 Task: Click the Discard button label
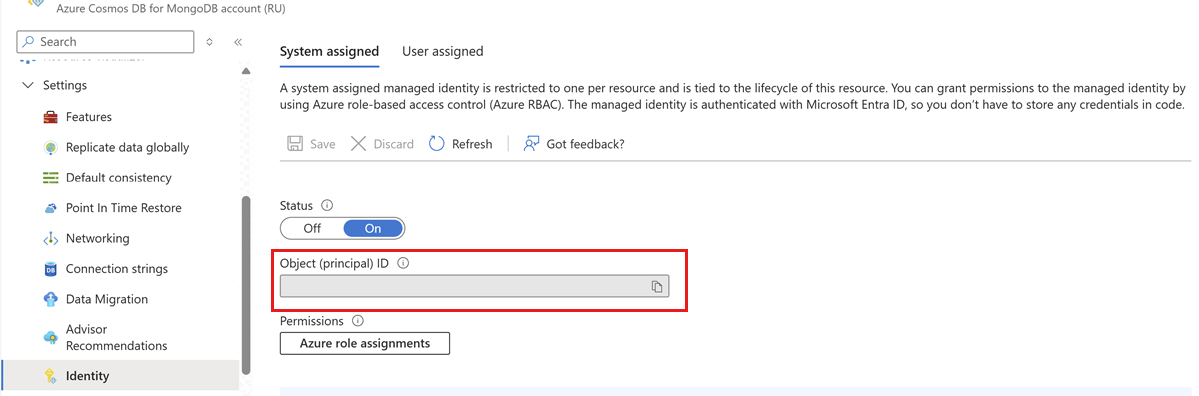(394, 144)
